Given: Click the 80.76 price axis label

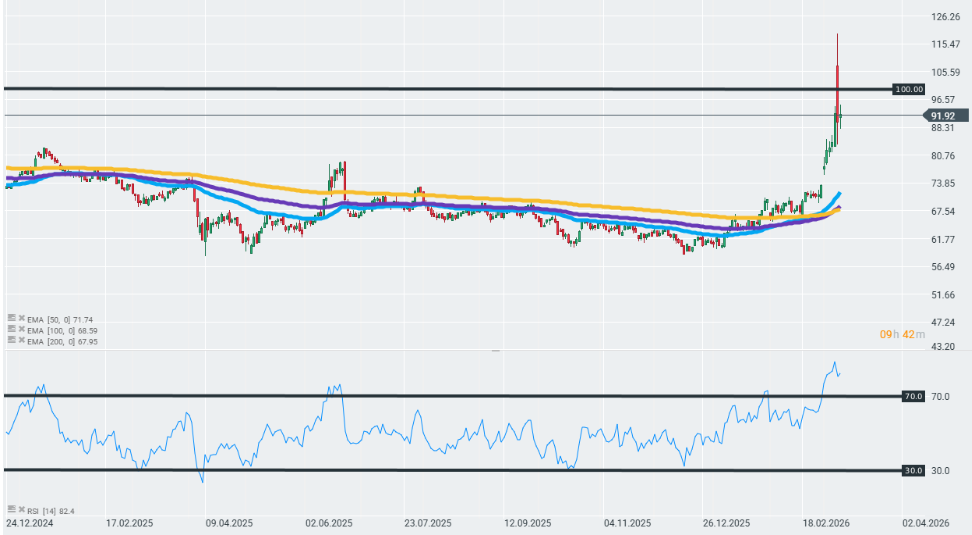Looking at the screenshot, I should [x=943, y=156].
